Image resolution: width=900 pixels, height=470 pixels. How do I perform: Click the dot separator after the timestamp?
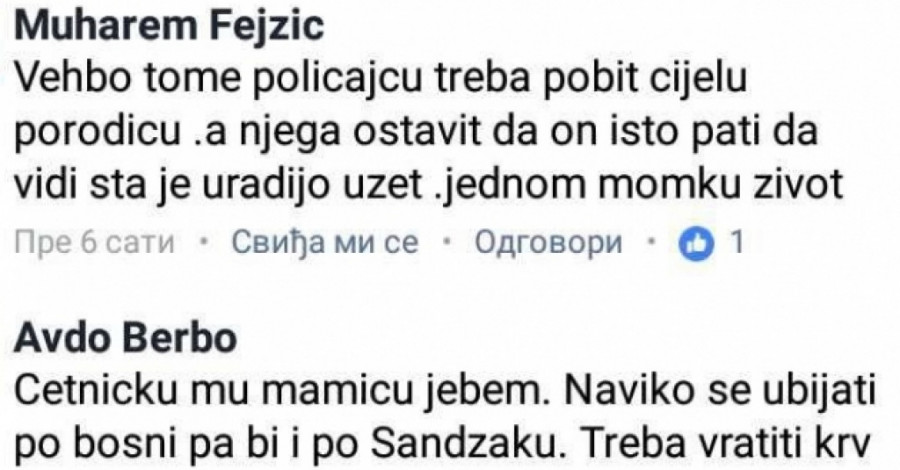point(204,242)
